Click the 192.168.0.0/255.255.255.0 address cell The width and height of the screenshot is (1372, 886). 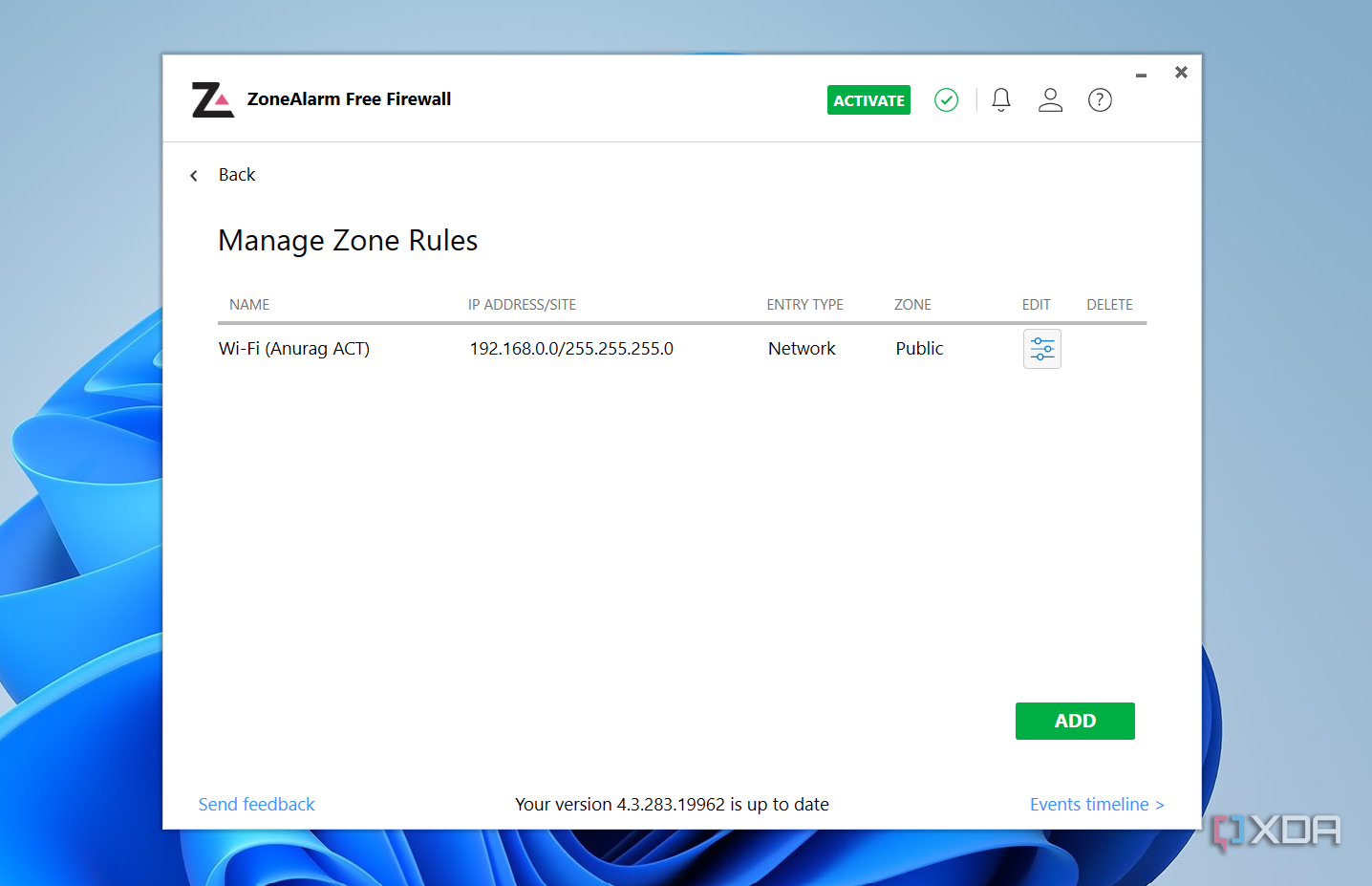coord(571,349)
